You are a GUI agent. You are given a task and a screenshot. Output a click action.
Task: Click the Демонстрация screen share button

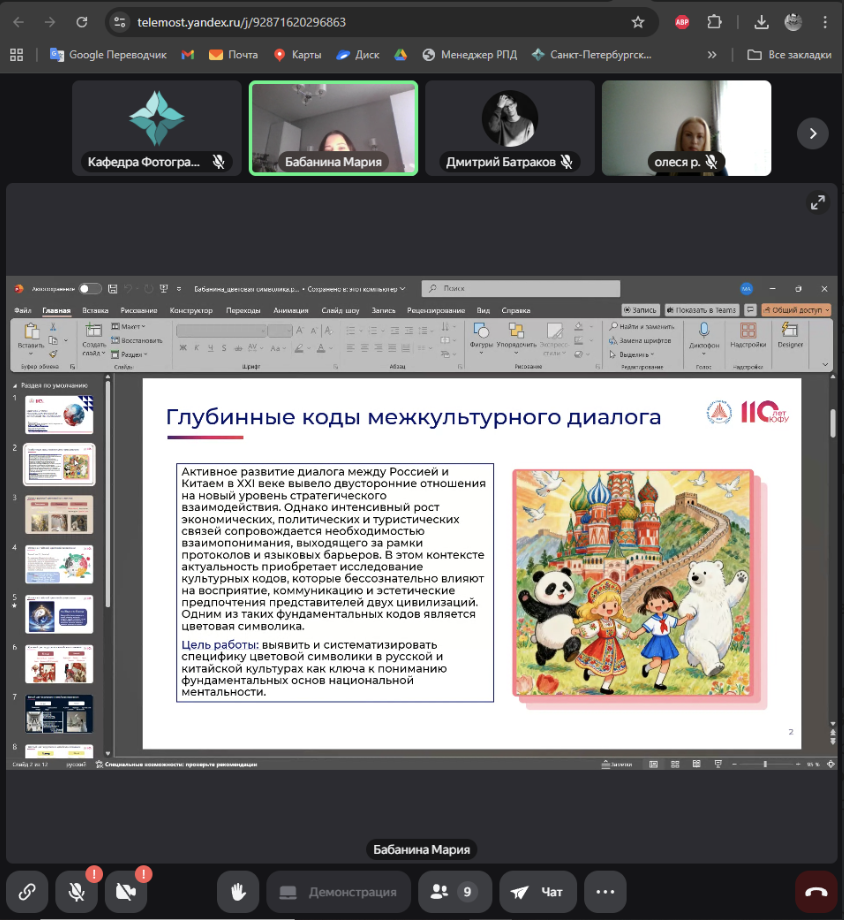(x=339, y=892)
